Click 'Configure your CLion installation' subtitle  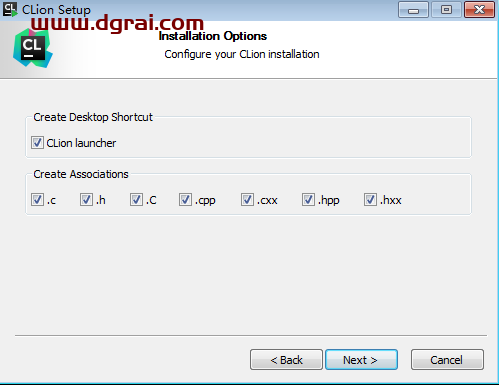[242, 54]
